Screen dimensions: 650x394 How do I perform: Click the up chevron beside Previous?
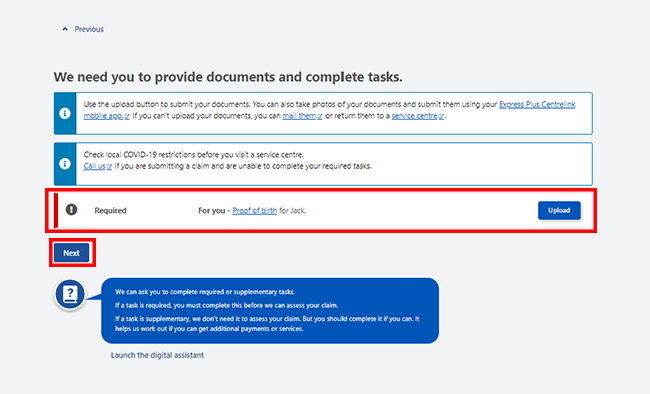[65, 29]
